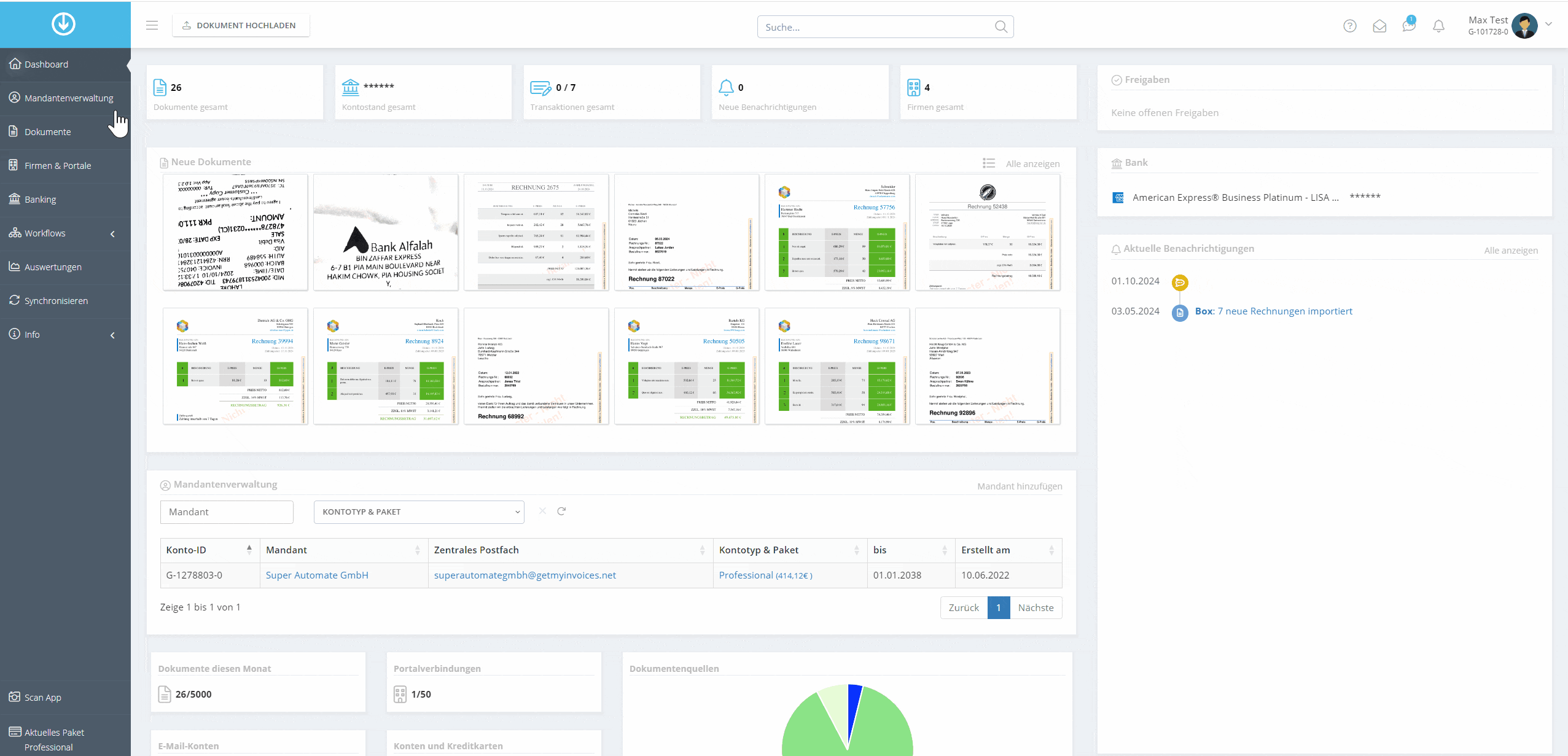This screenshot has height=756, width=1568.
Task: Open the notification bell icon in header
Action: coord(1438,26)
